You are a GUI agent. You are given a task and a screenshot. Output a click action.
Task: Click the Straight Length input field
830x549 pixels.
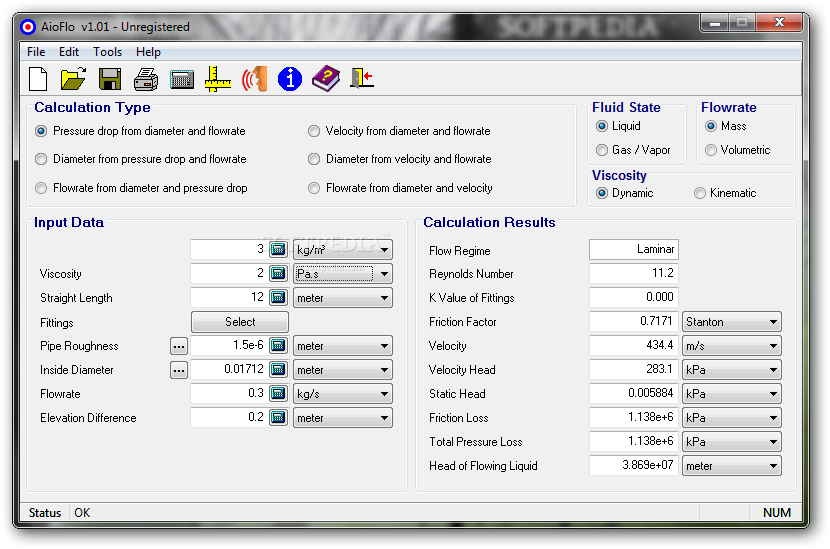click(229, 298)
